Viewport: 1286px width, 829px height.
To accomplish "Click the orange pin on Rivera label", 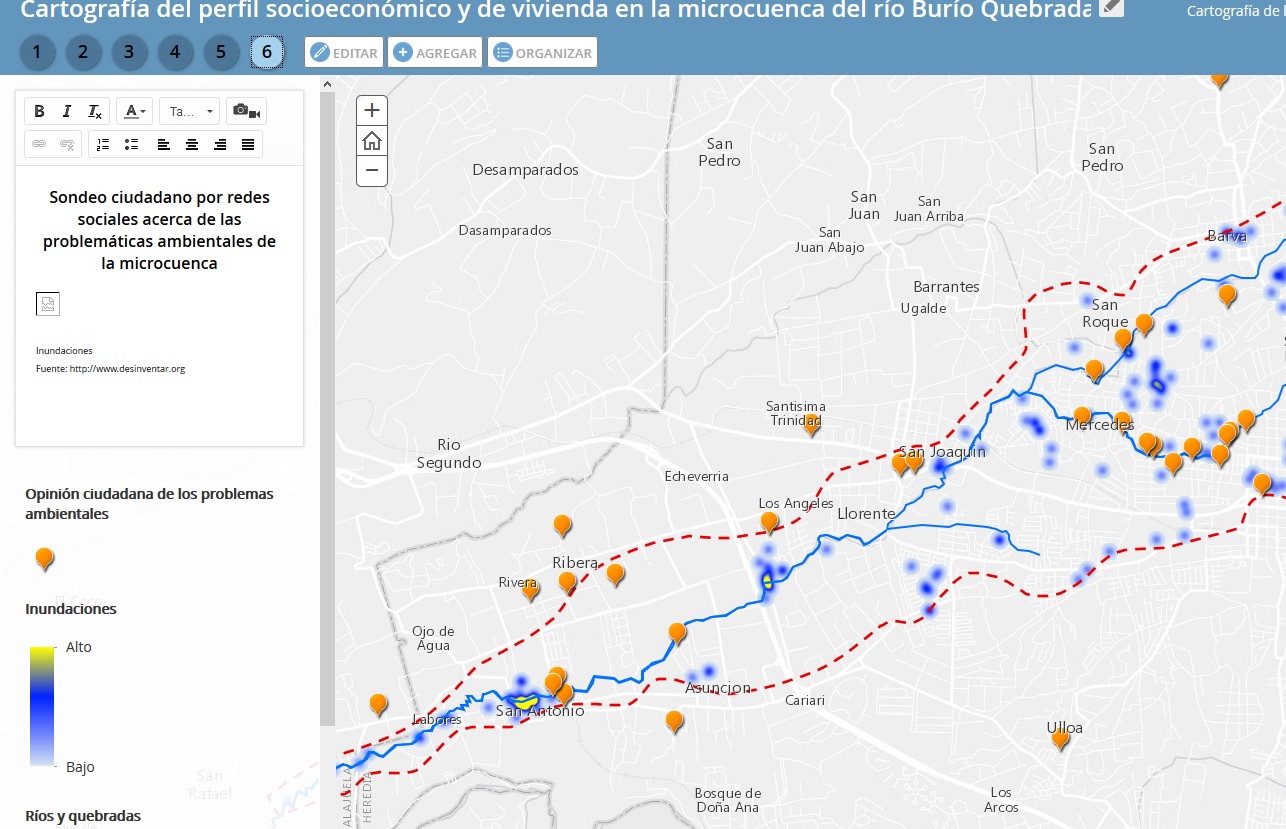I will (x=531, y=590).
